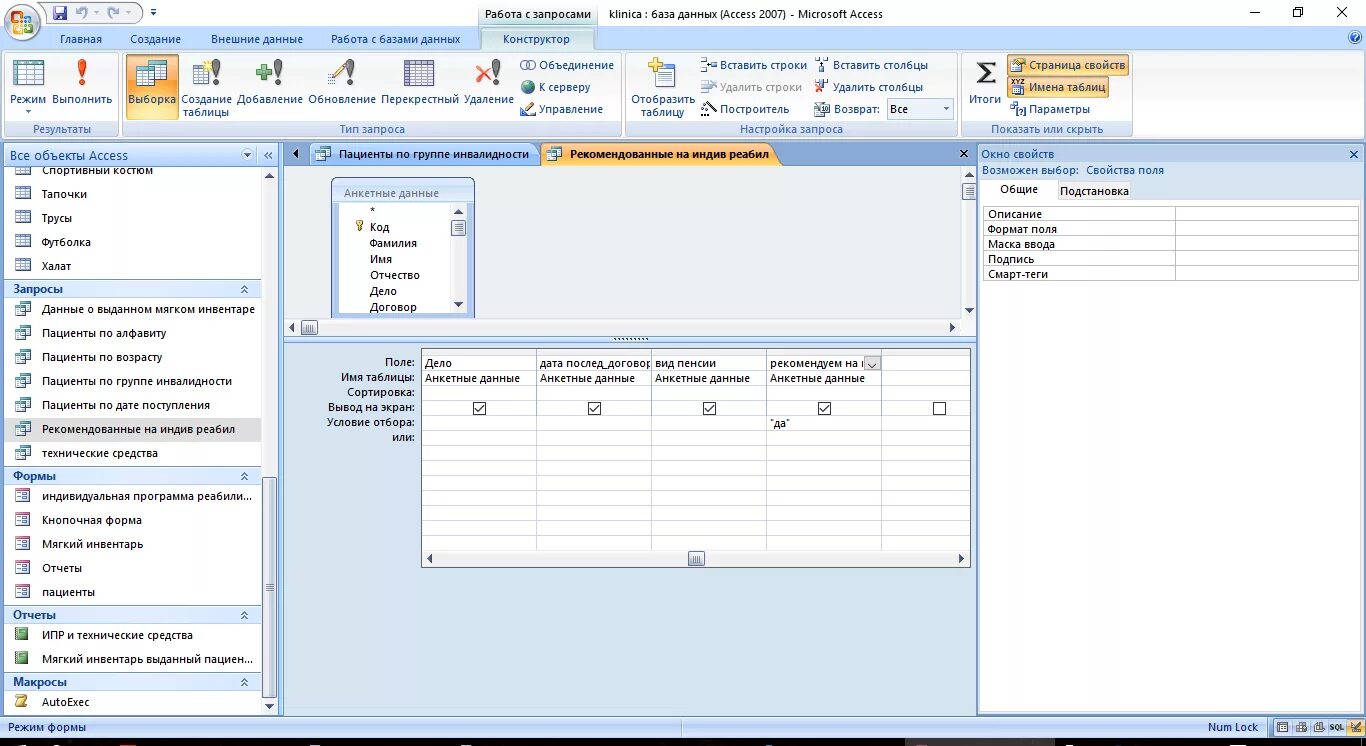Switch to Работа с базами данных tab
The image size is (1366, 746).
(396, 39)
